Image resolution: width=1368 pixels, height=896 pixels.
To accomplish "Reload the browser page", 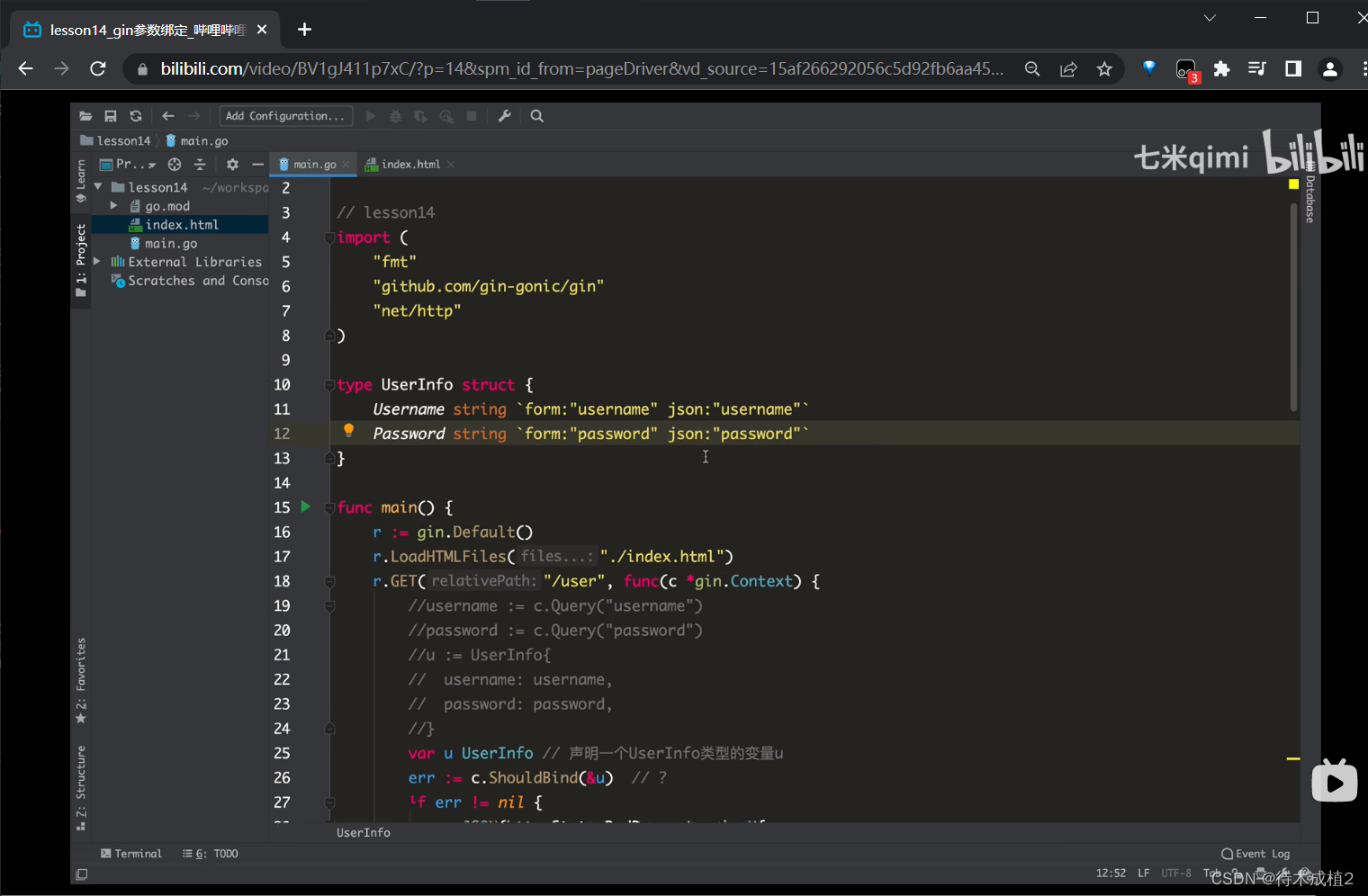I will point(98,68).
